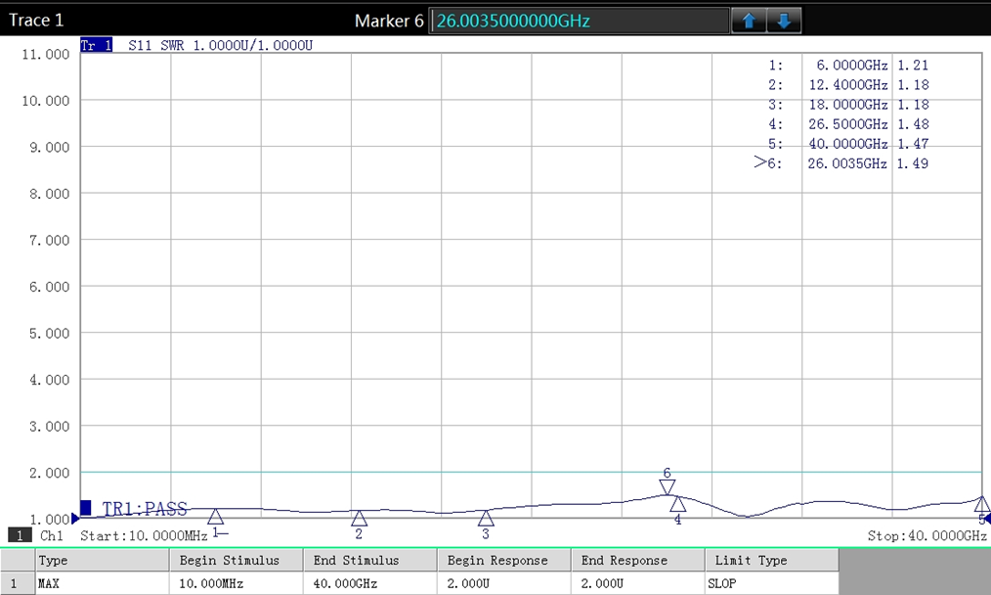The image size is (991, 595).
Task: Click active marker 6 inverted triangle
Action: [x=667, y=487]
